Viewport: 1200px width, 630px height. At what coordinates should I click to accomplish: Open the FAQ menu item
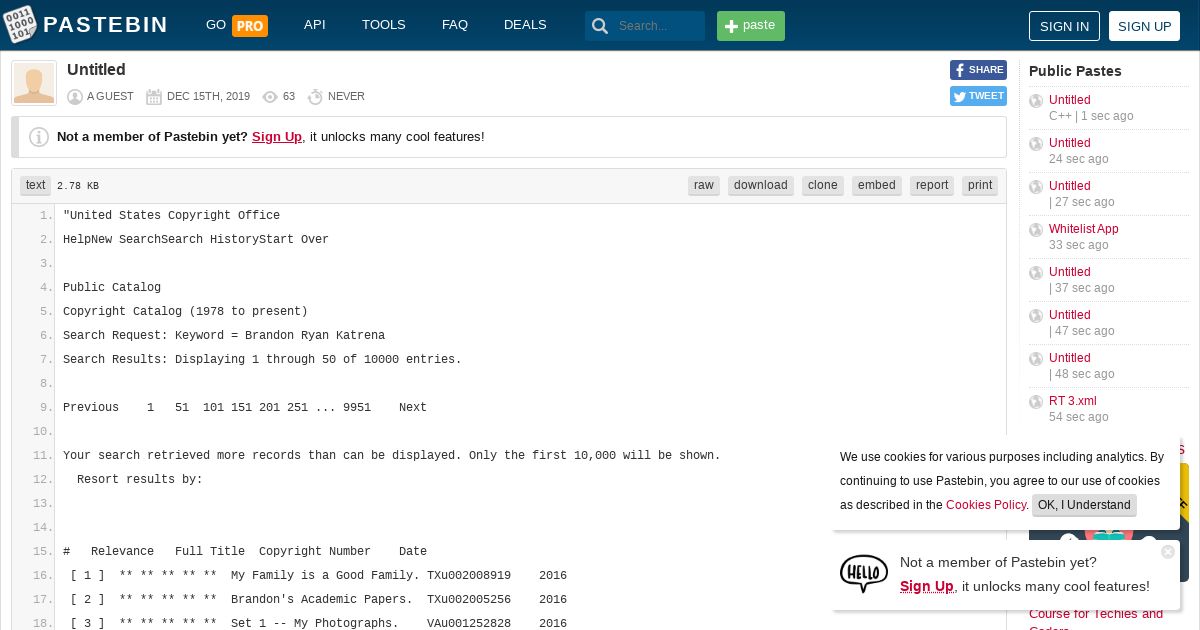pos(455,25)
